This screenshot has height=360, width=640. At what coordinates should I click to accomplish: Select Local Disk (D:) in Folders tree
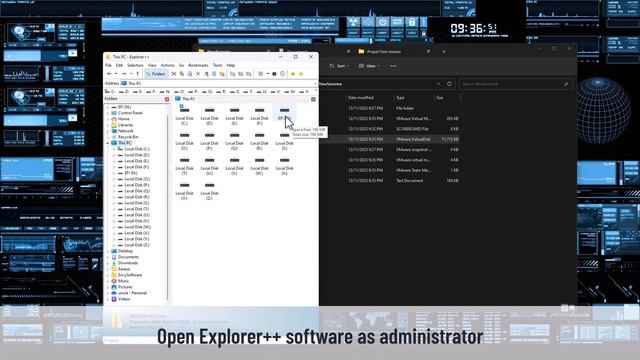(x=137, y=155)
